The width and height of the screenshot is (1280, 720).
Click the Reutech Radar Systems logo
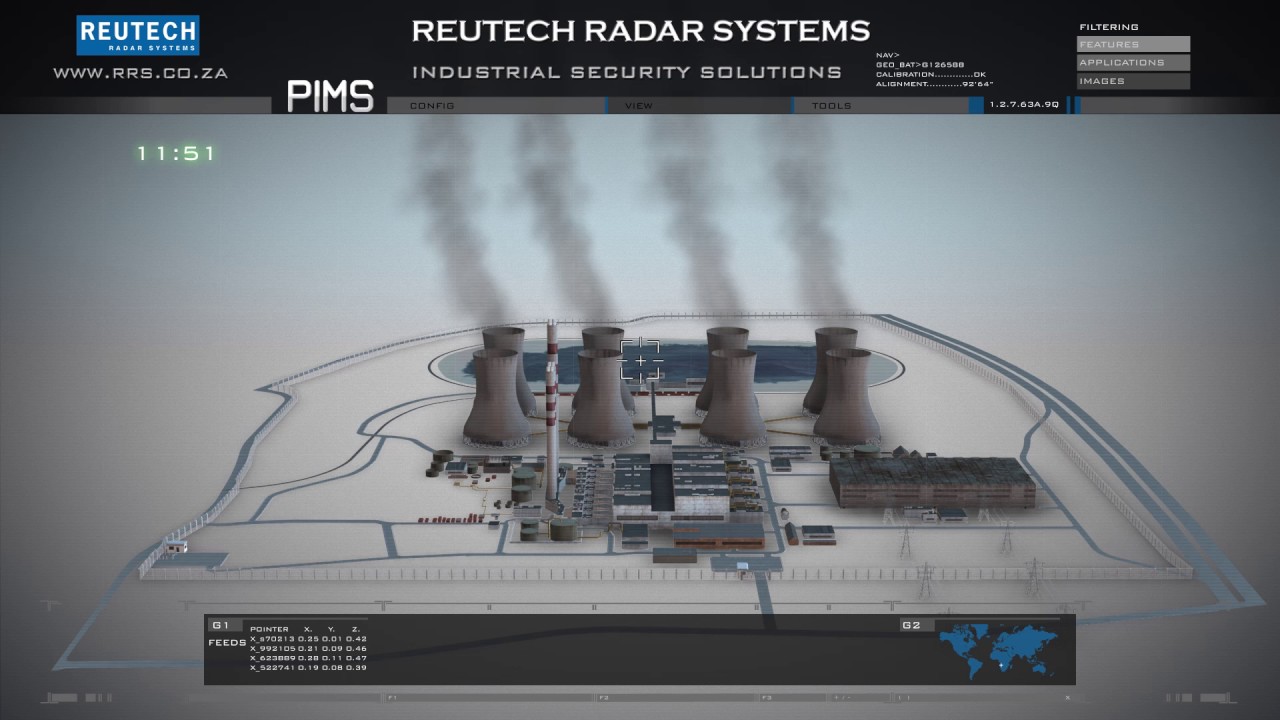click(138, 35)
